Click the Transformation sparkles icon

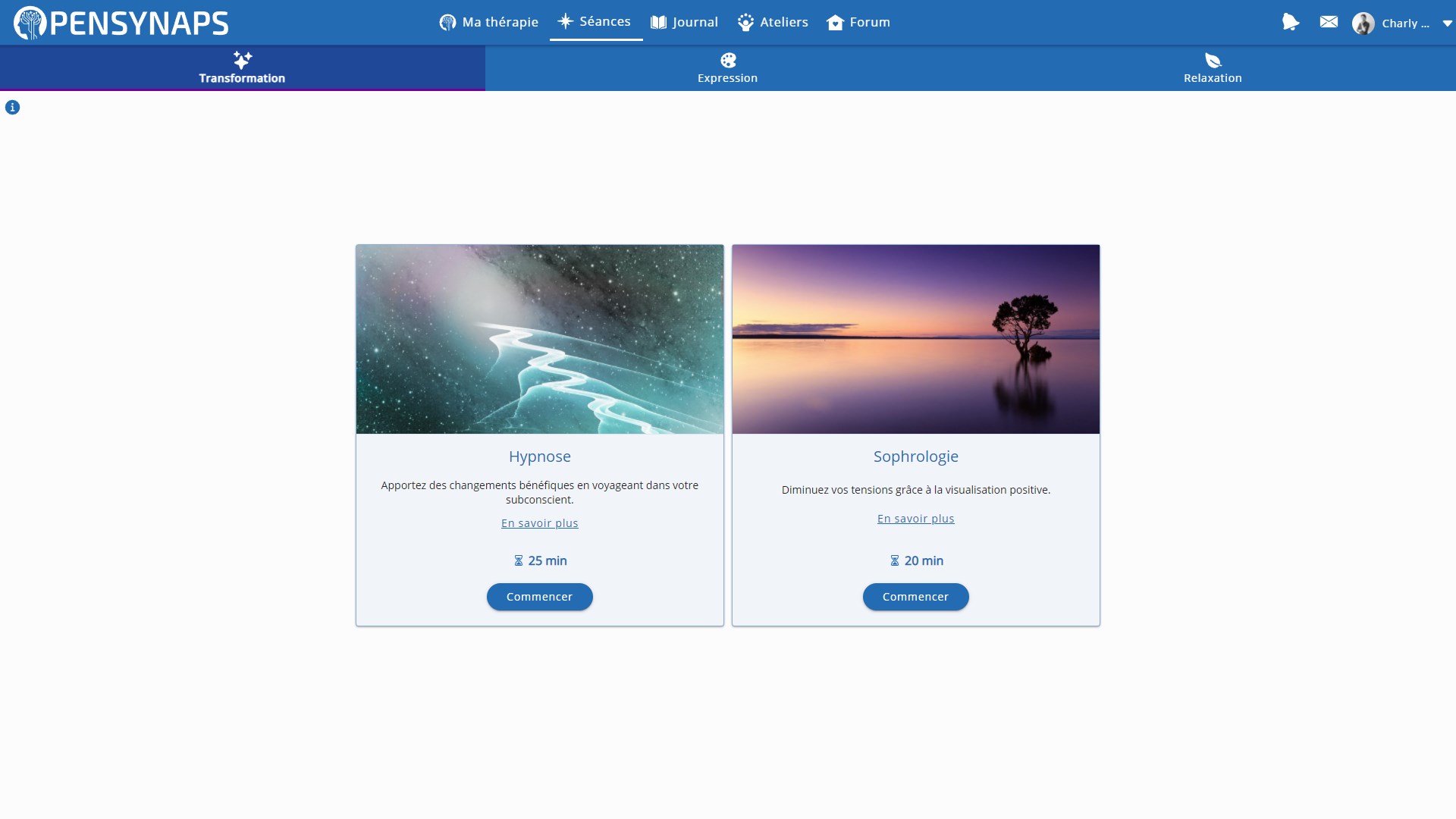(x=242, y=60)
